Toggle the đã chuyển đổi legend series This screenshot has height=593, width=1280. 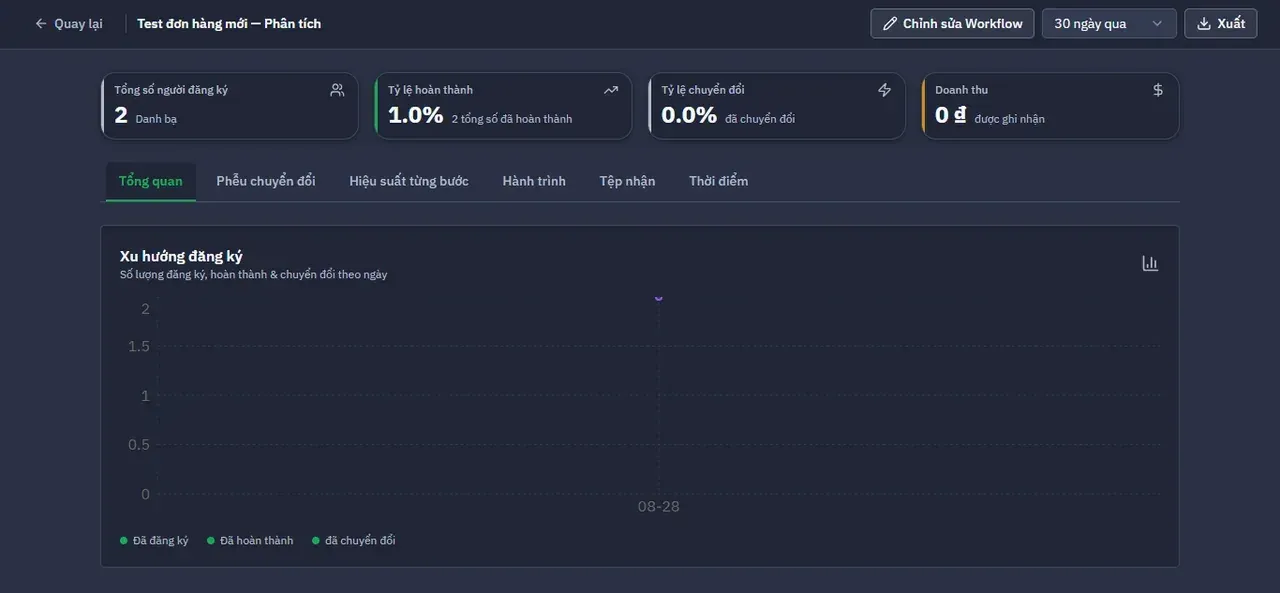pos(353,540)
